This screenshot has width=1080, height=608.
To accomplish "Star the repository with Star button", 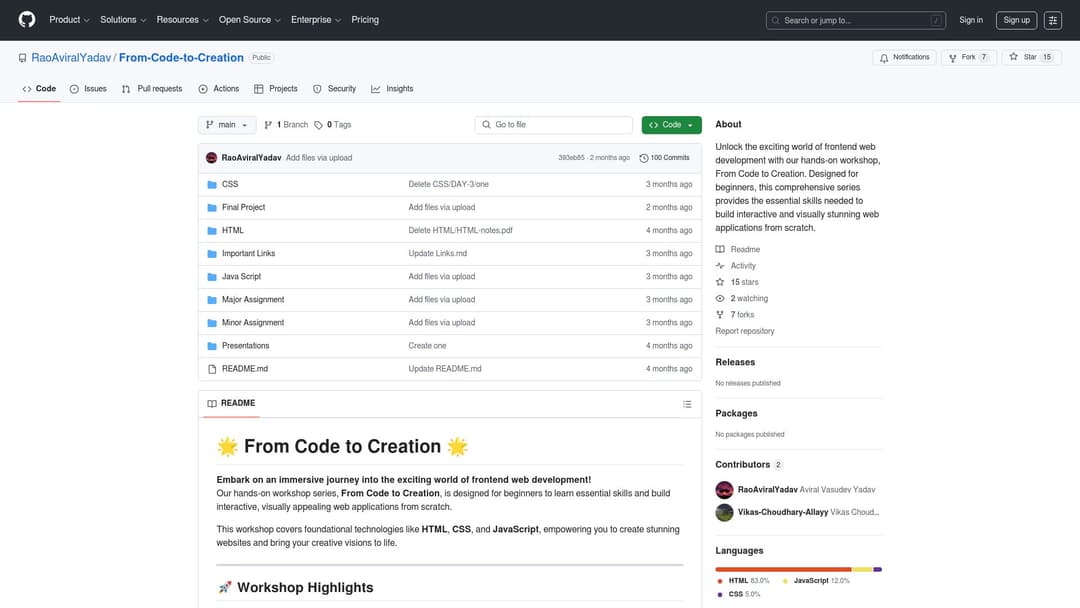I will 1031,58.
